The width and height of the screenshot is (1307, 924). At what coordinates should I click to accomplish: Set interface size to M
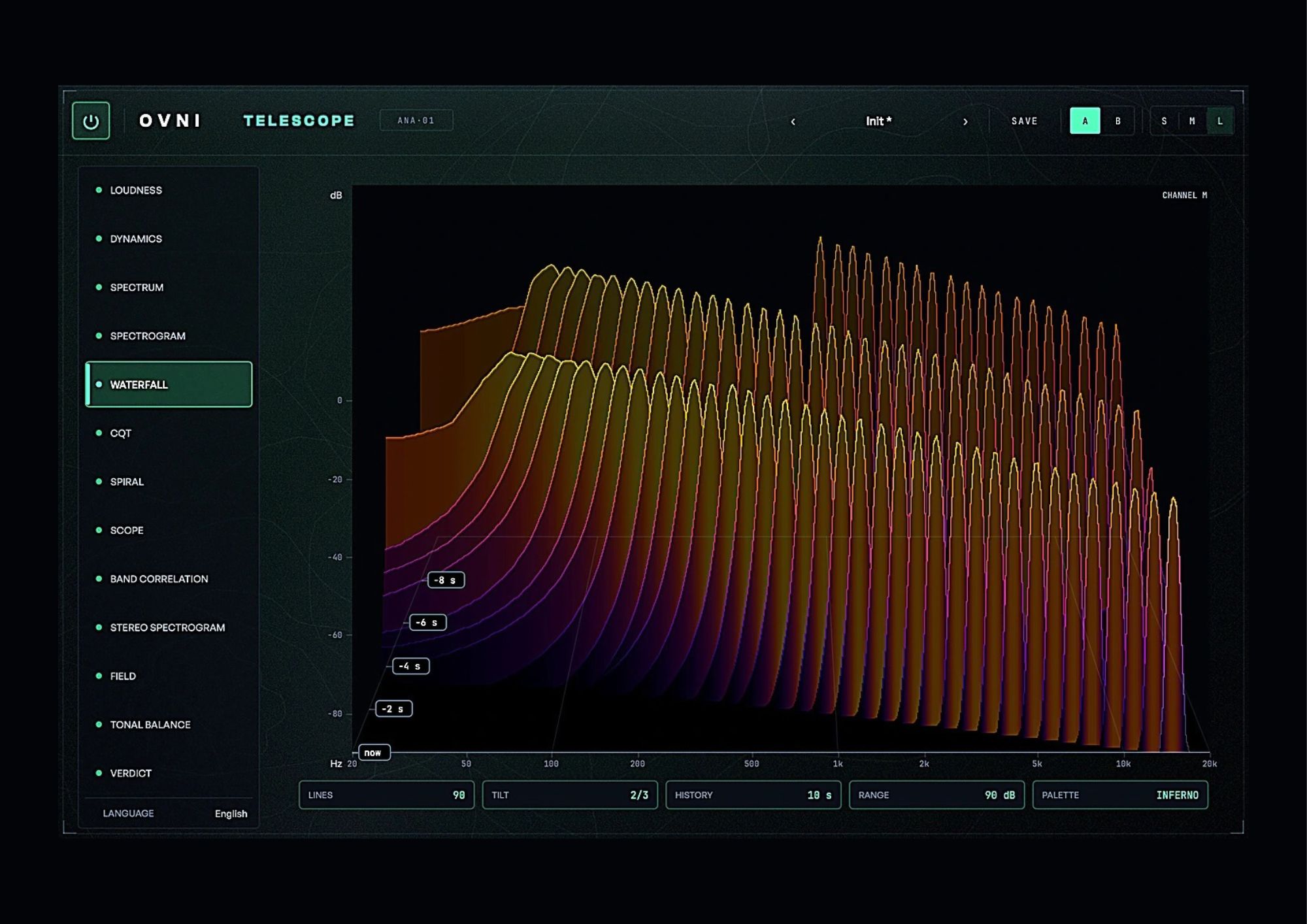click(1192, 121)
